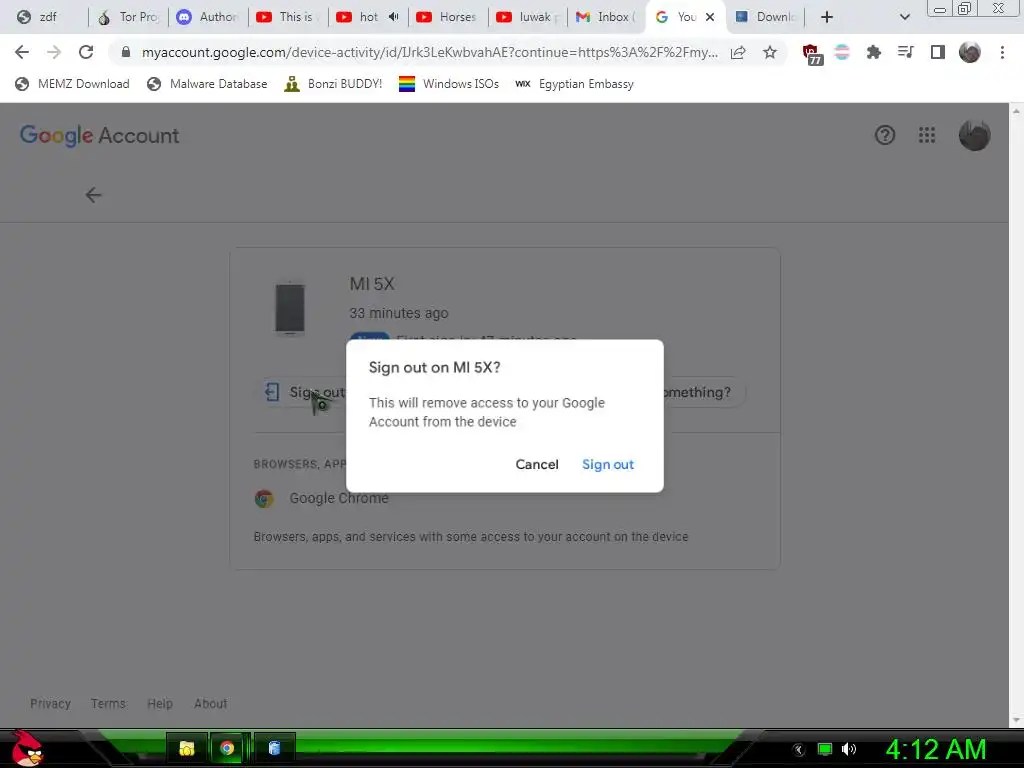Open the Privacy footer link
This screenshot has height=768, width=1024.
click(50, 703)
